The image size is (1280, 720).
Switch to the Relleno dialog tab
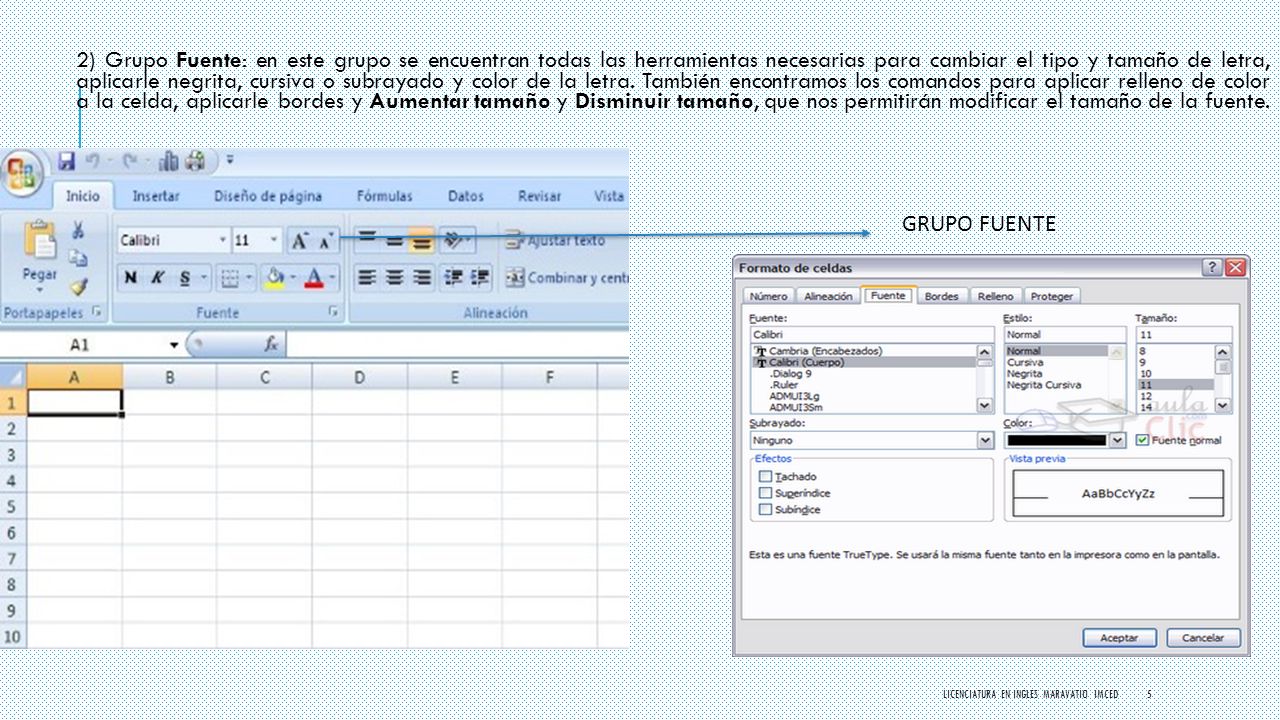point(995,296)
